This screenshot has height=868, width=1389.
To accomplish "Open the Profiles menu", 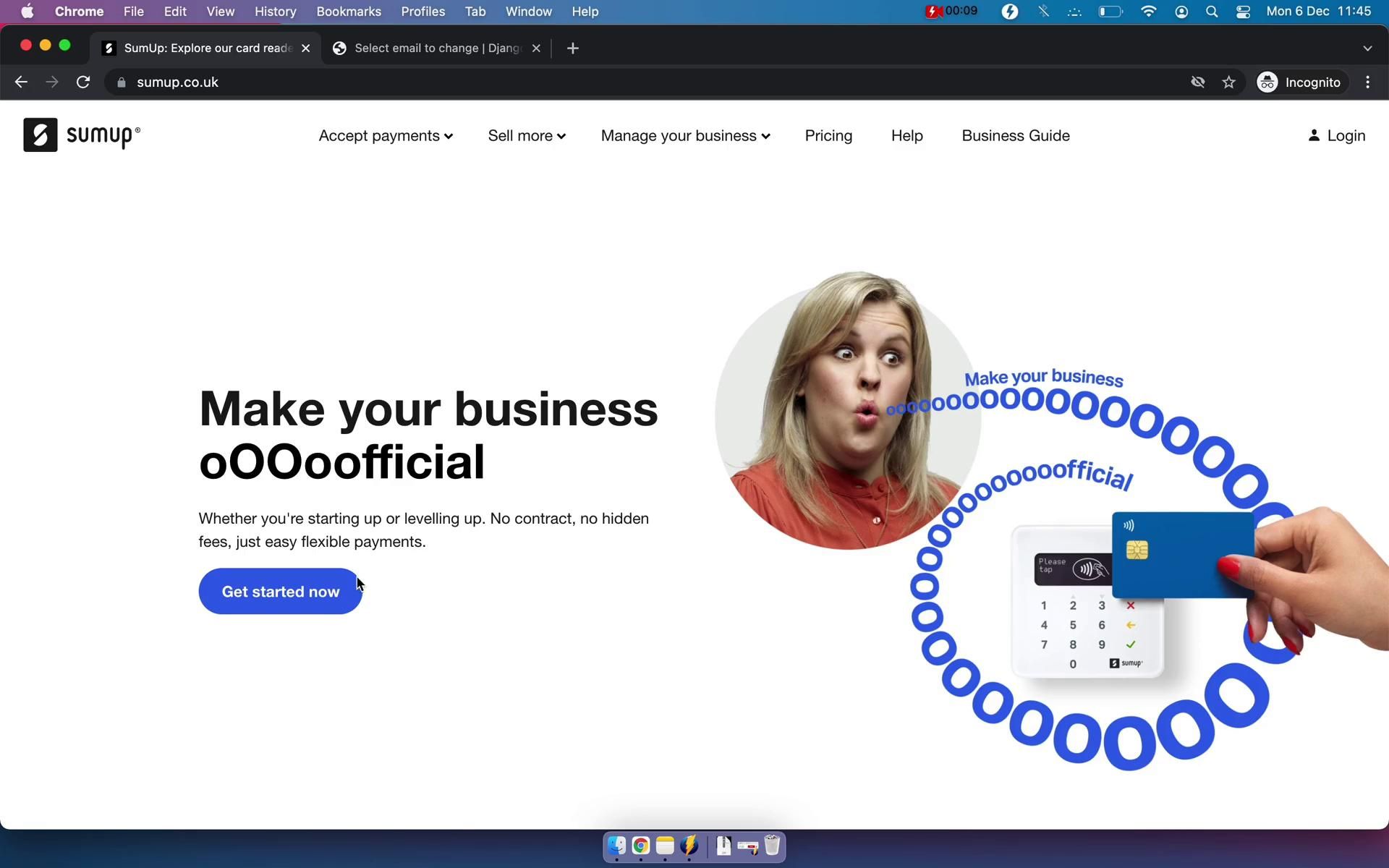I will point(423,12).
